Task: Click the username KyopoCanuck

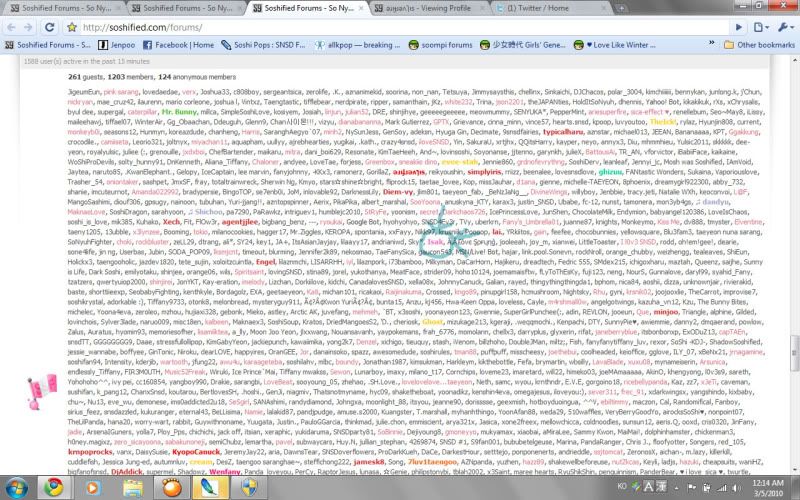Action: pos(196,452)
